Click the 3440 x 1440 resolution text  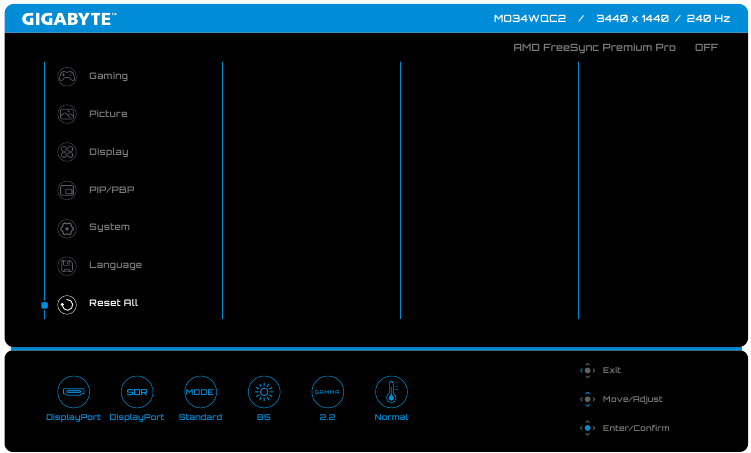[632, 18]
